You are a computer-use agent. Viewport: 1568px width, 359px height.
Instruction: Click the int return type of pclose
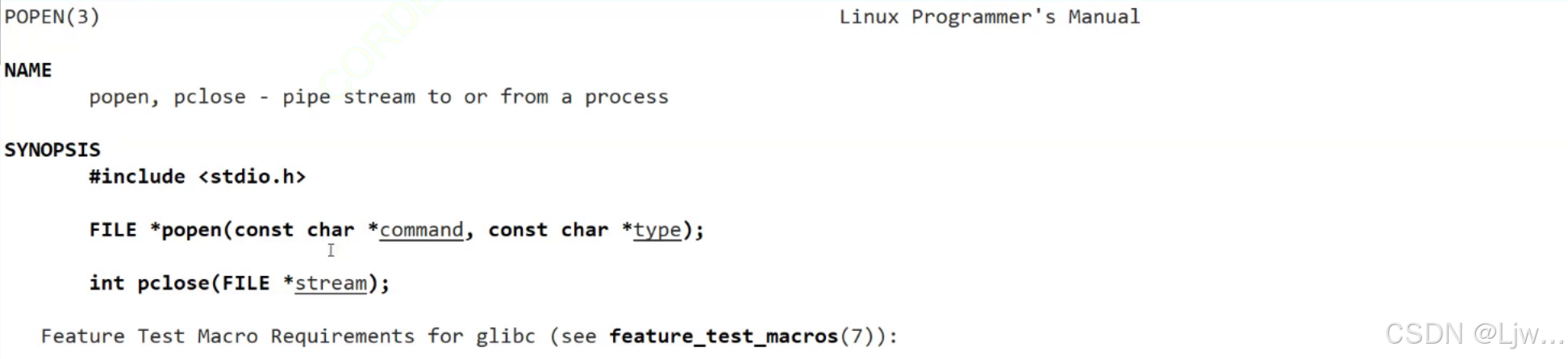pos(106,283)
